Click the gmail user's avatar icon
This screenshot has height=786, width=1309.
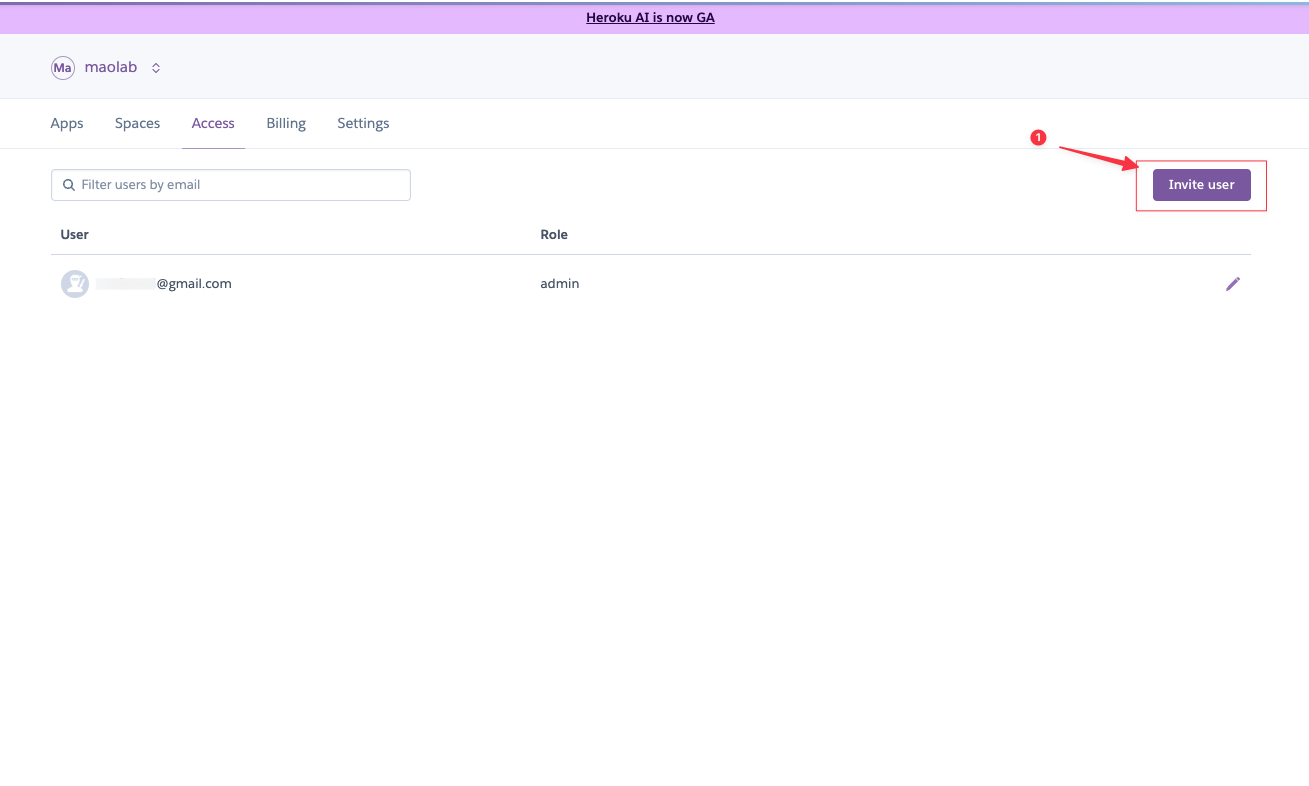pyautogui.click(x=75, y=284)
